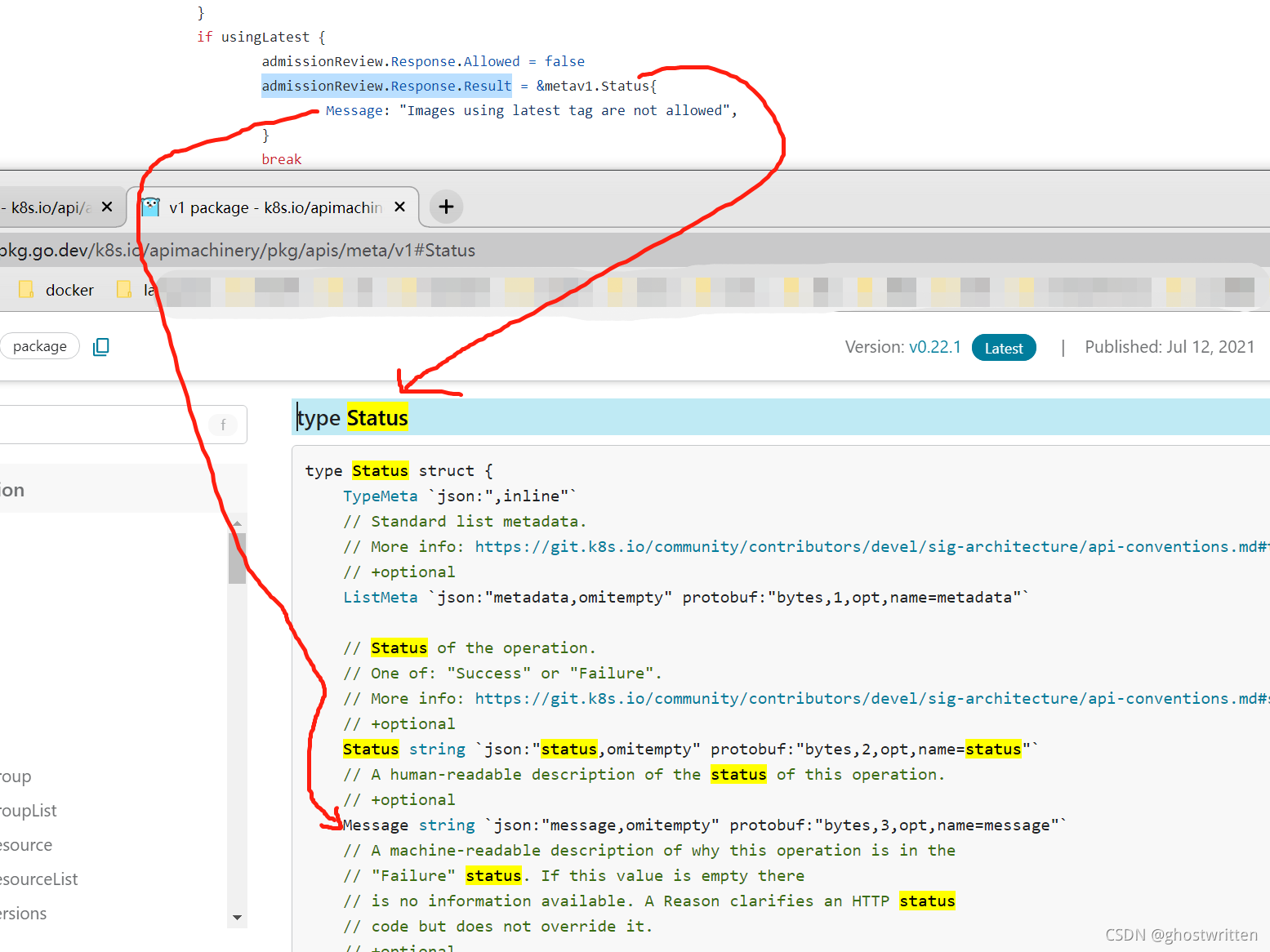Click the '// +optional' comment above ListMeta
The width and height of the screenshot is (1270, 952).
(399, 572)
